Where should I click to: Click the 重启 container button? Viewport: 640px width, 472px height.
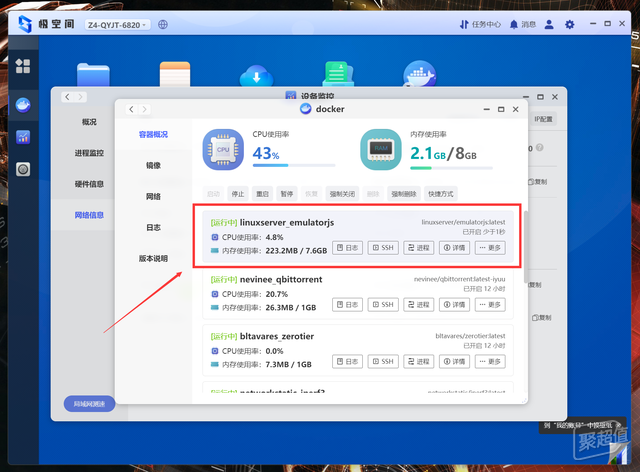point(262,194)
